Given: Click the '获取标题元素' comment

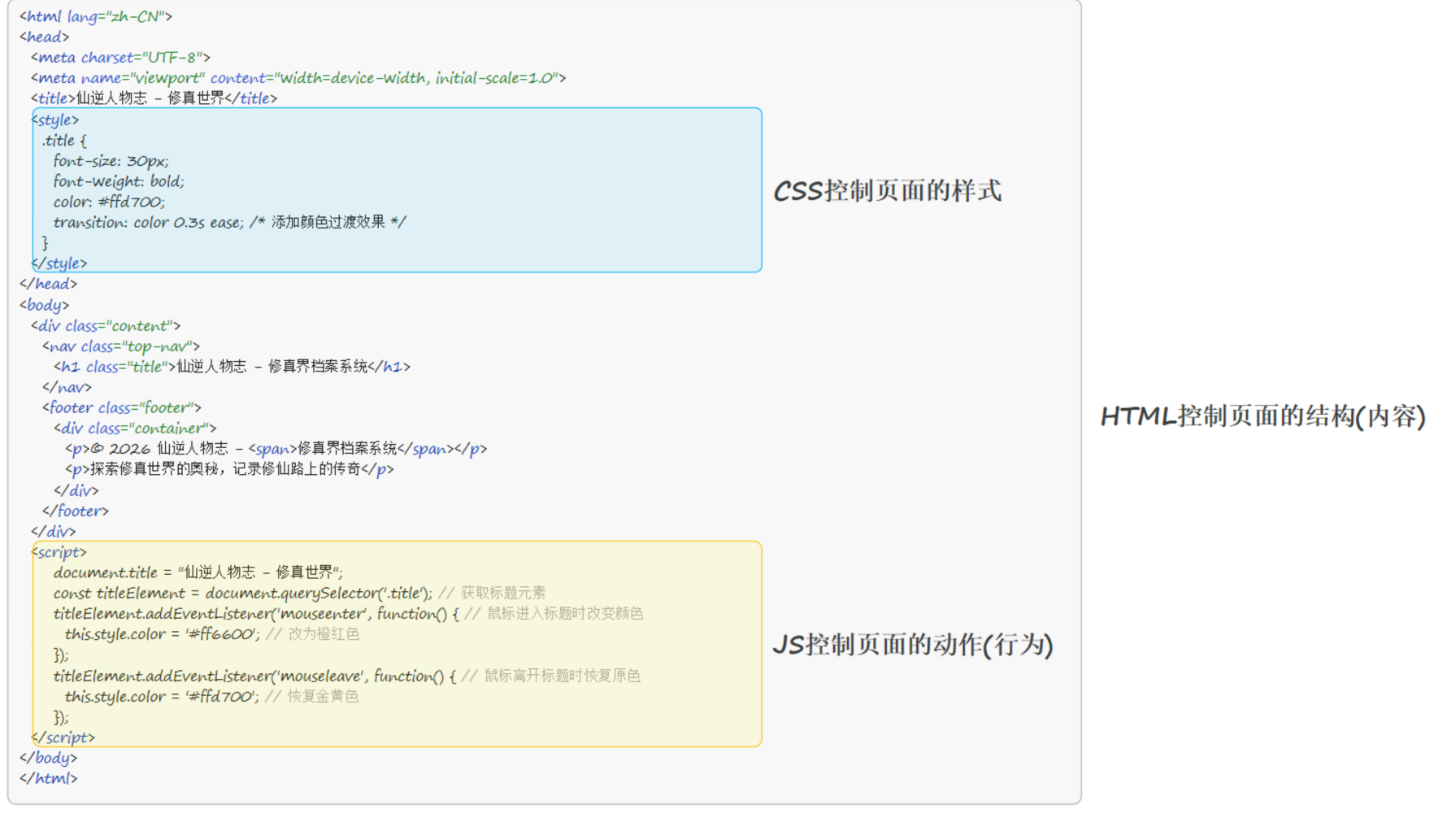Looking at the screenshot, I should (x=493, y=593).
